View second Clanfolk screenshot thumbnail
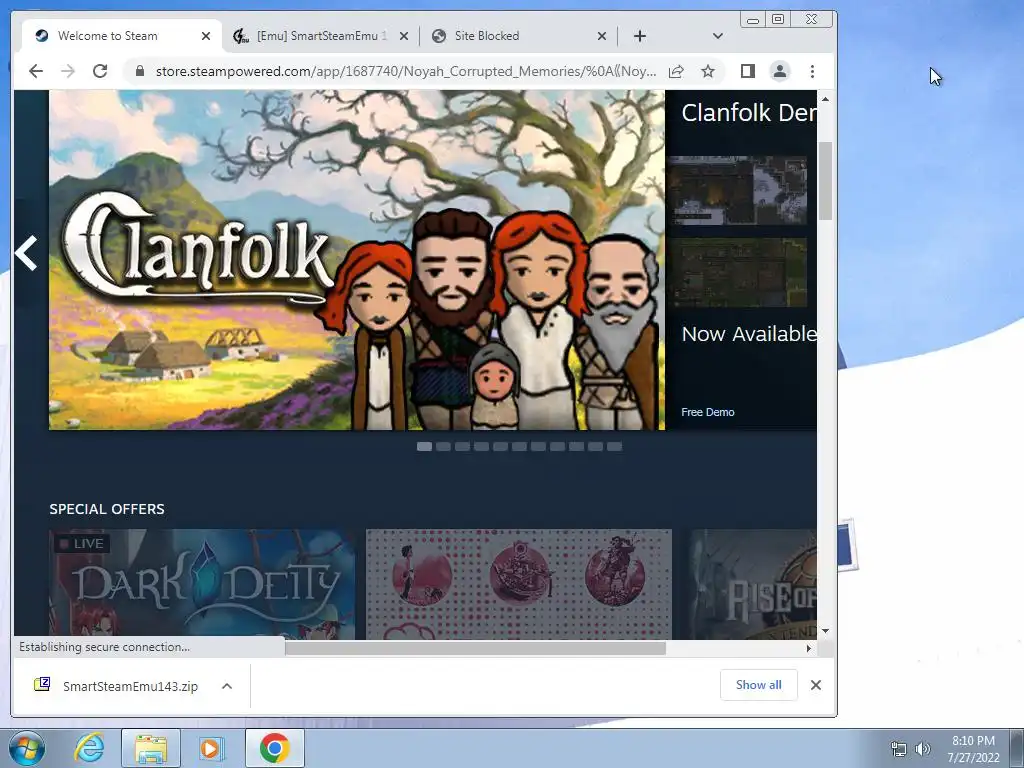Viewport: 1024px width, 768px height. coord(737,272)
